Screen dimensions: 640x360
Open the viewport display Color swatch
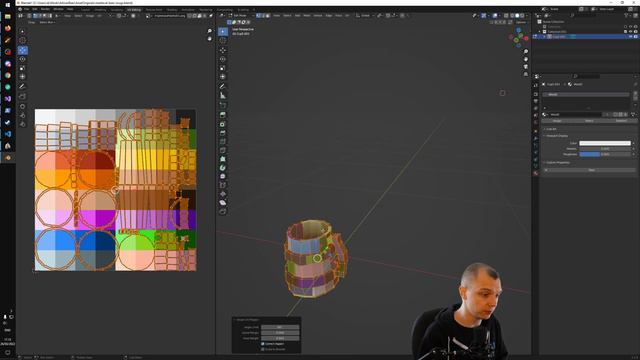pyautogui.click(x=605, y=143)
